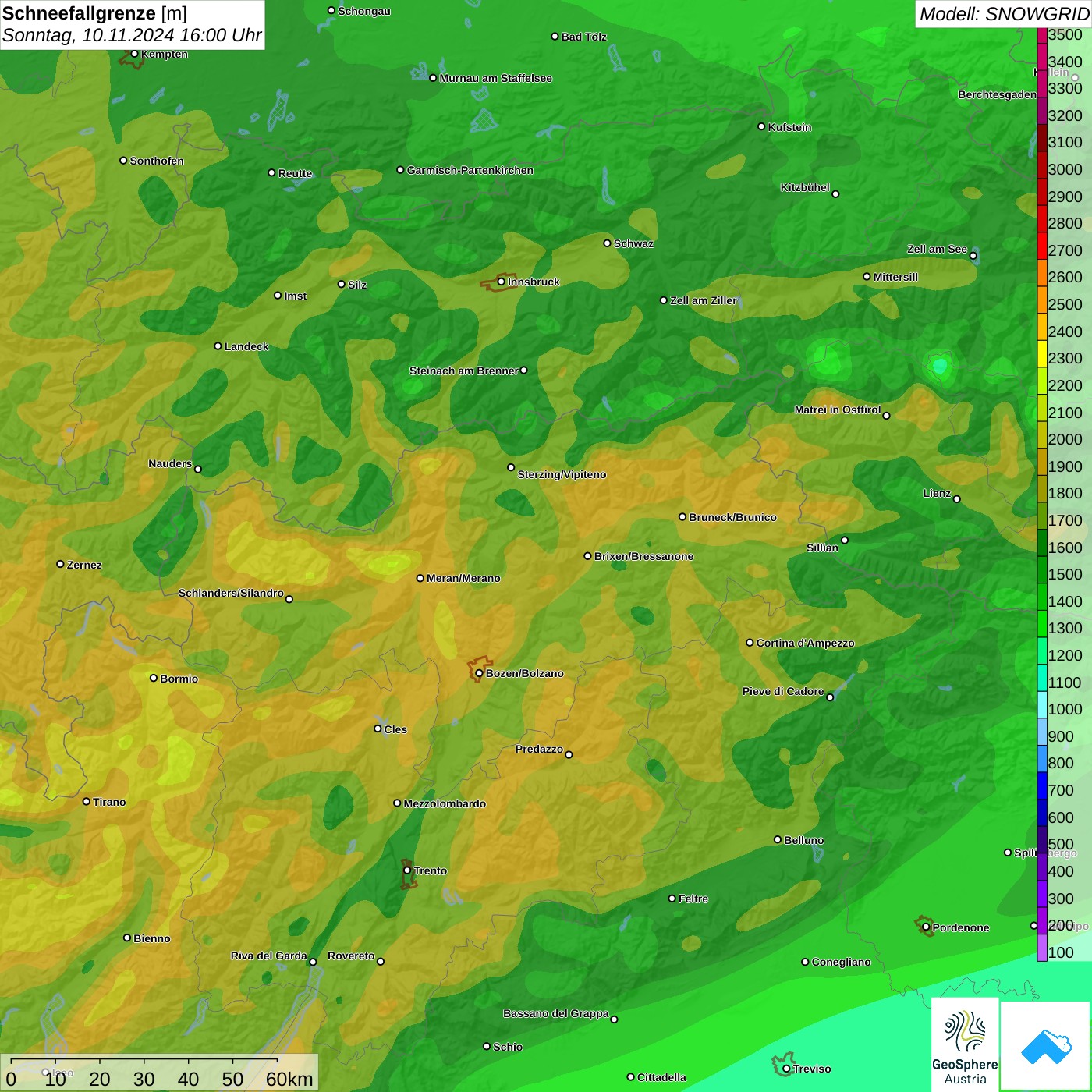Select the Belluno marker dot

(x=777, y=839)
